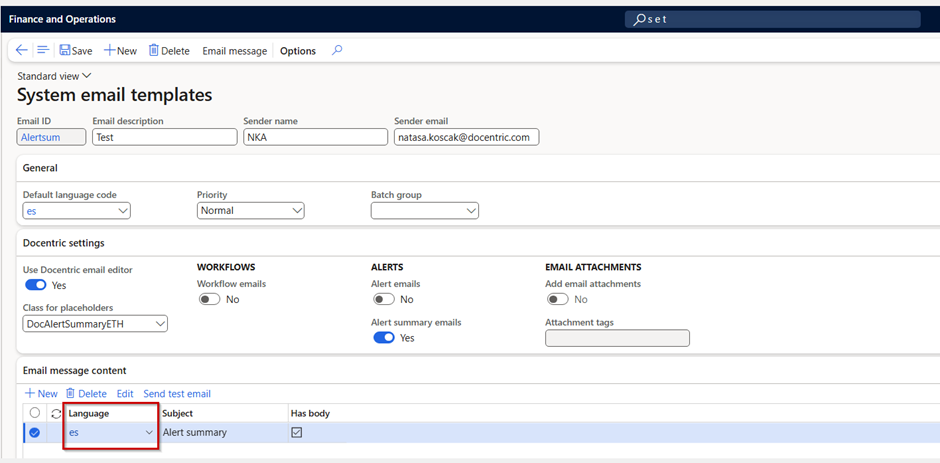The image size is (940, 463).
Task: Click Delete in Email message content
Action: click(x=86, y=394)
